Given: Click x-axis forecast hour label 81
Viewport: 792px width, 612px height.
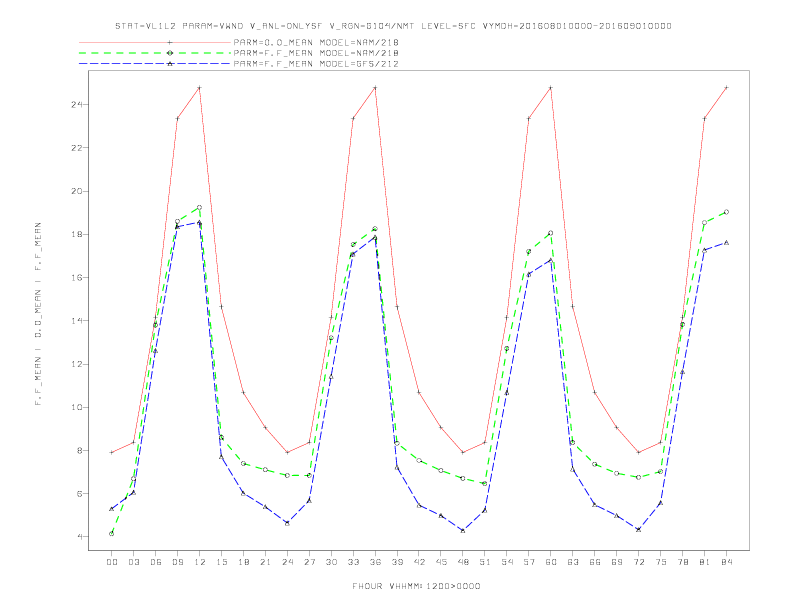Looking at the screenshot, I should coord(705,562).
